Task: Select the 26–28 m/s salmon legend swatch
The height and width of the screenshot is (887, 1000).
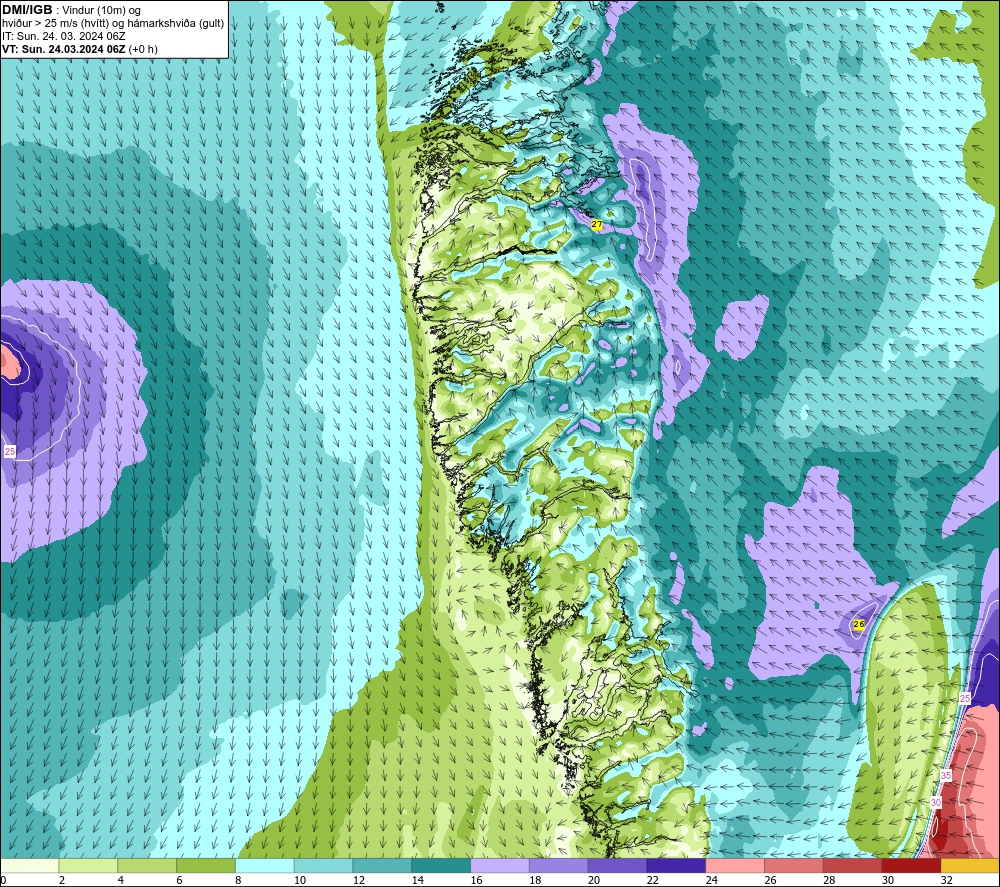Action: coord(794,865)
